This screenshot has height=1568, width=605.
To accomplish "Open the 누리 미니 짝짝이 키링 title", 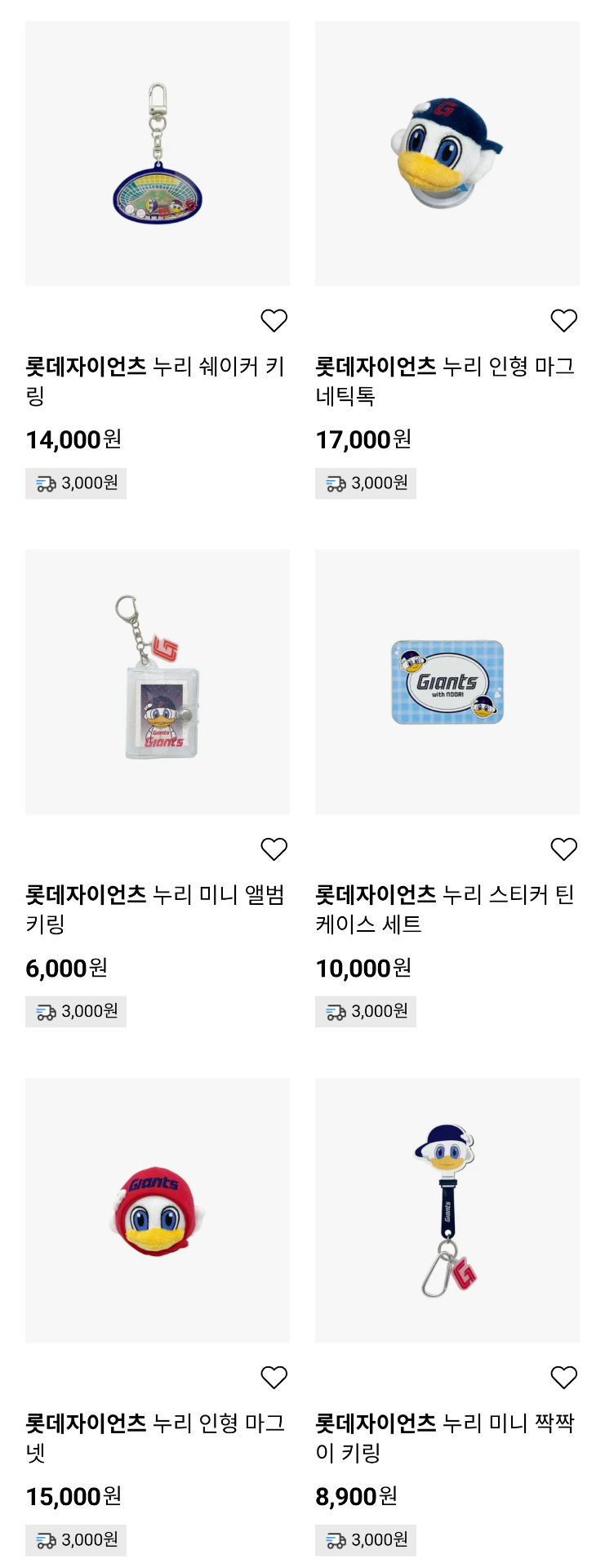I will point(445,1437).
